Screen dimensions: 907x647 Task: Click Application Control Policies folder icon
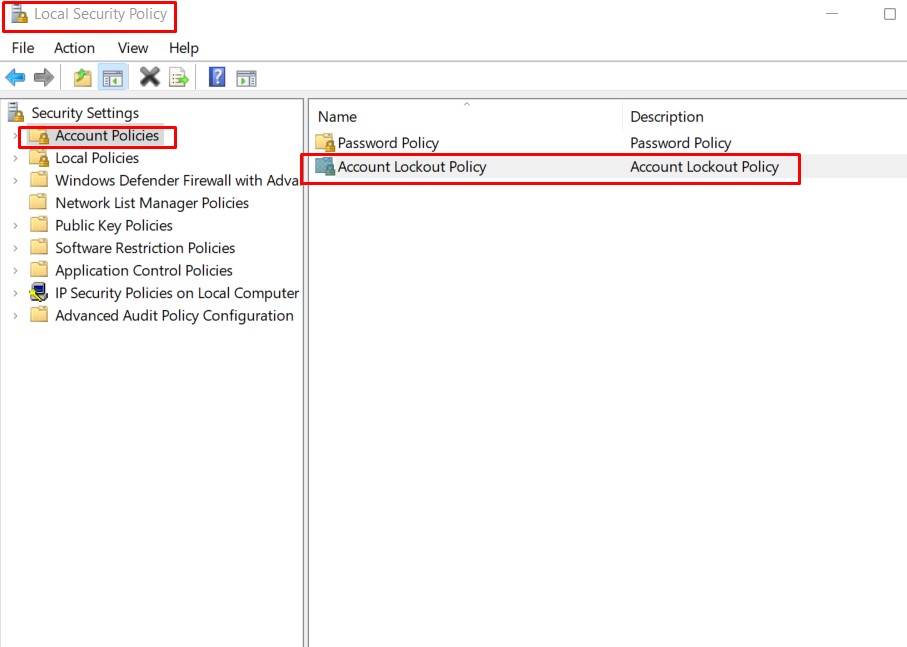pyautogui.click(x=39, y=270)
